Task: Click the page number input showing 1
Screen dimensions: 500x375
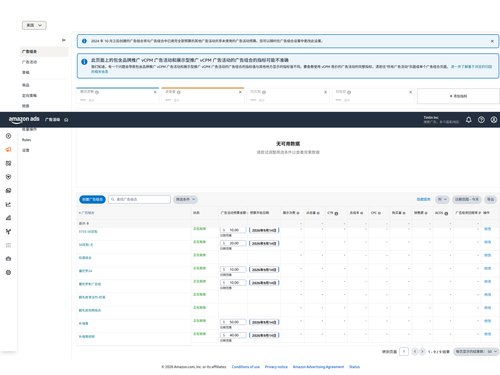Action: coord(404,351)
